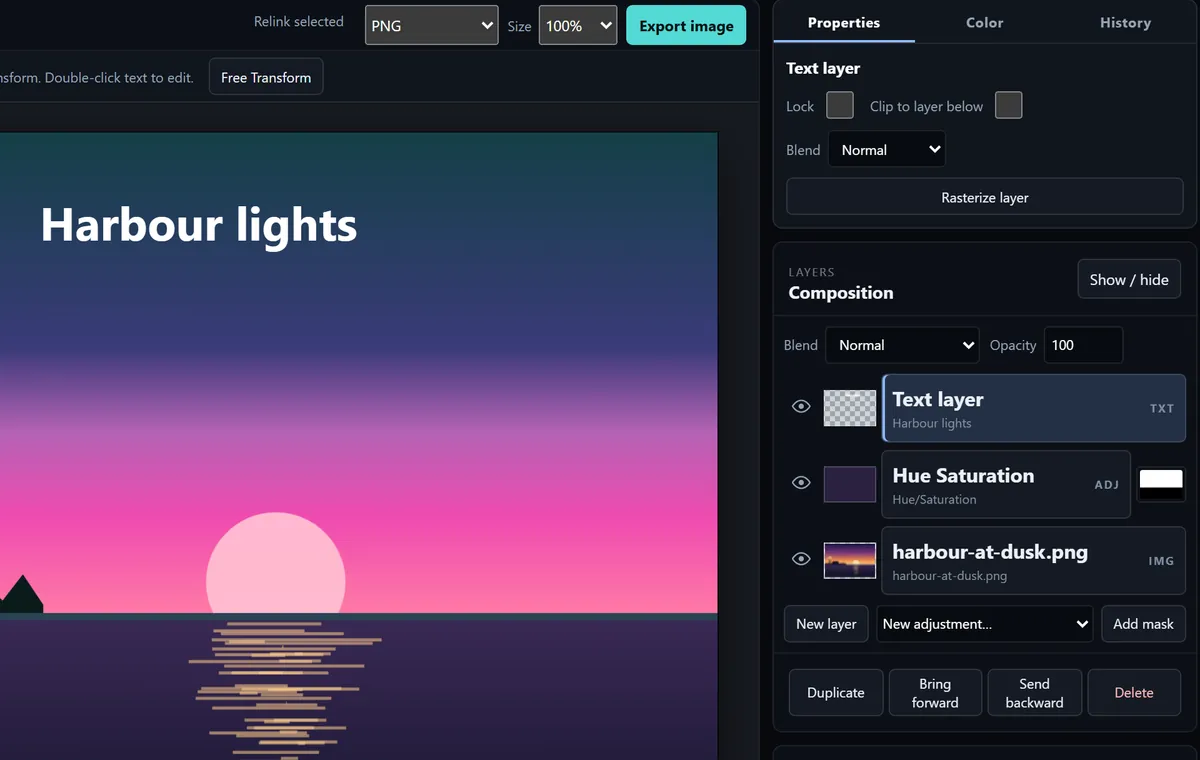Select the Hue Saturation layer row
Screen dimensions: 1200x760
click(1006, 484)
